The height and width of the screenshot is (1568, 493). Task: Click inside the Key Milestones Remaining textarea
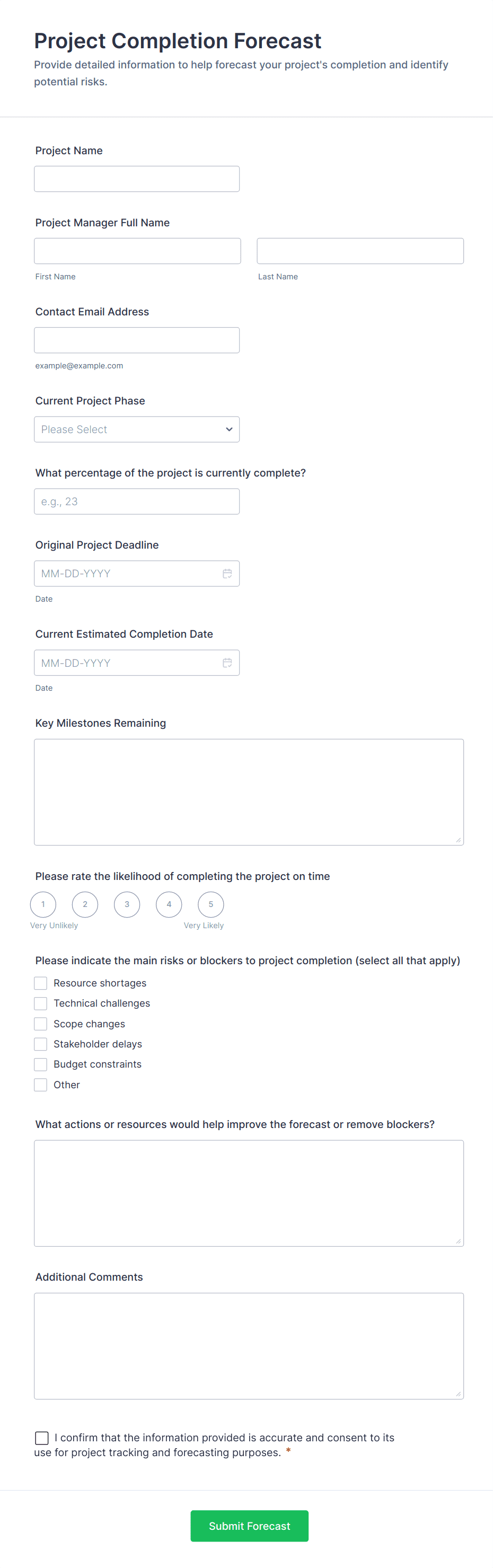coord(248,791)
